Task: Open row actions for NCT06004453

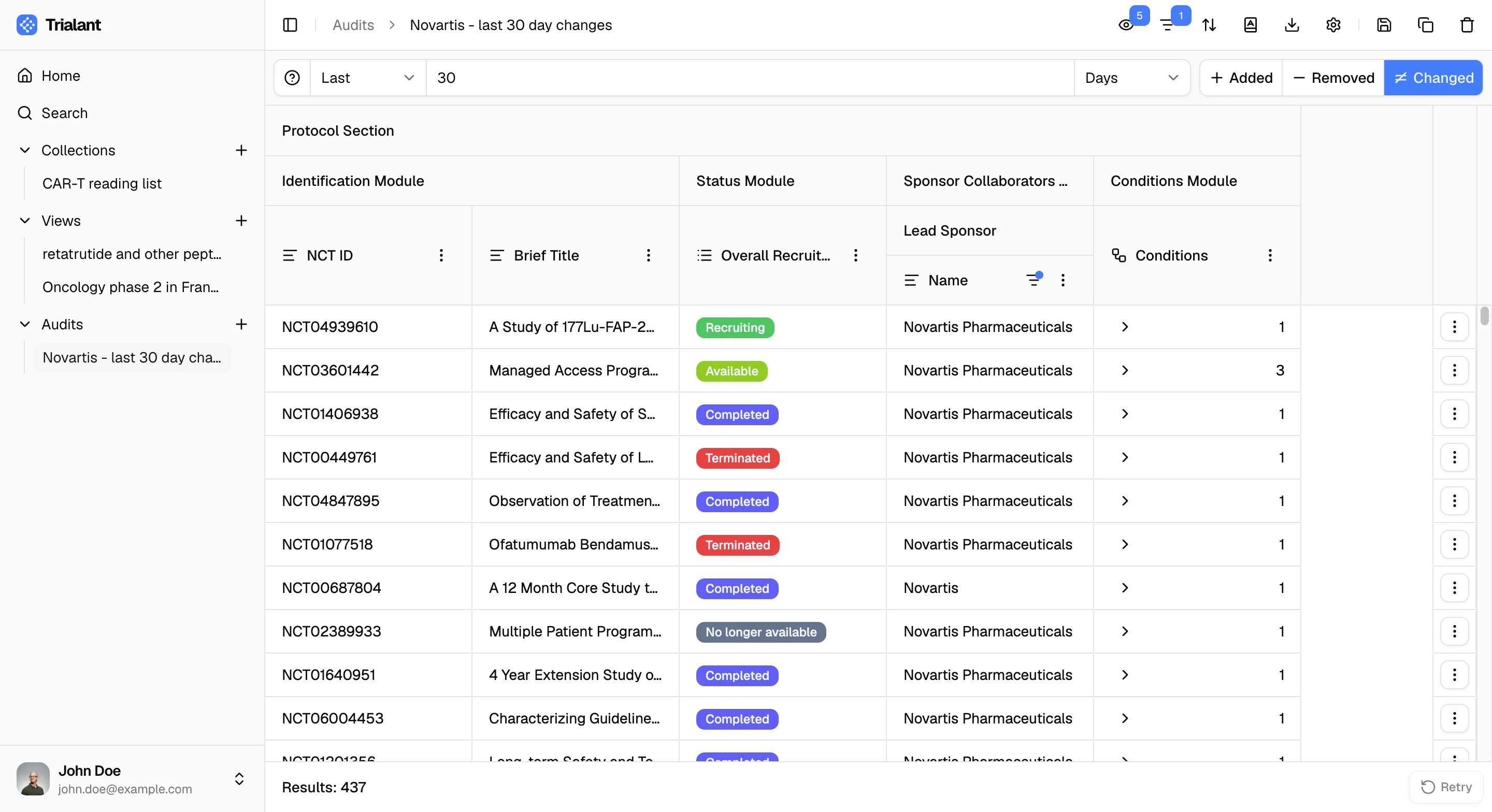Action: (1454, 718)
